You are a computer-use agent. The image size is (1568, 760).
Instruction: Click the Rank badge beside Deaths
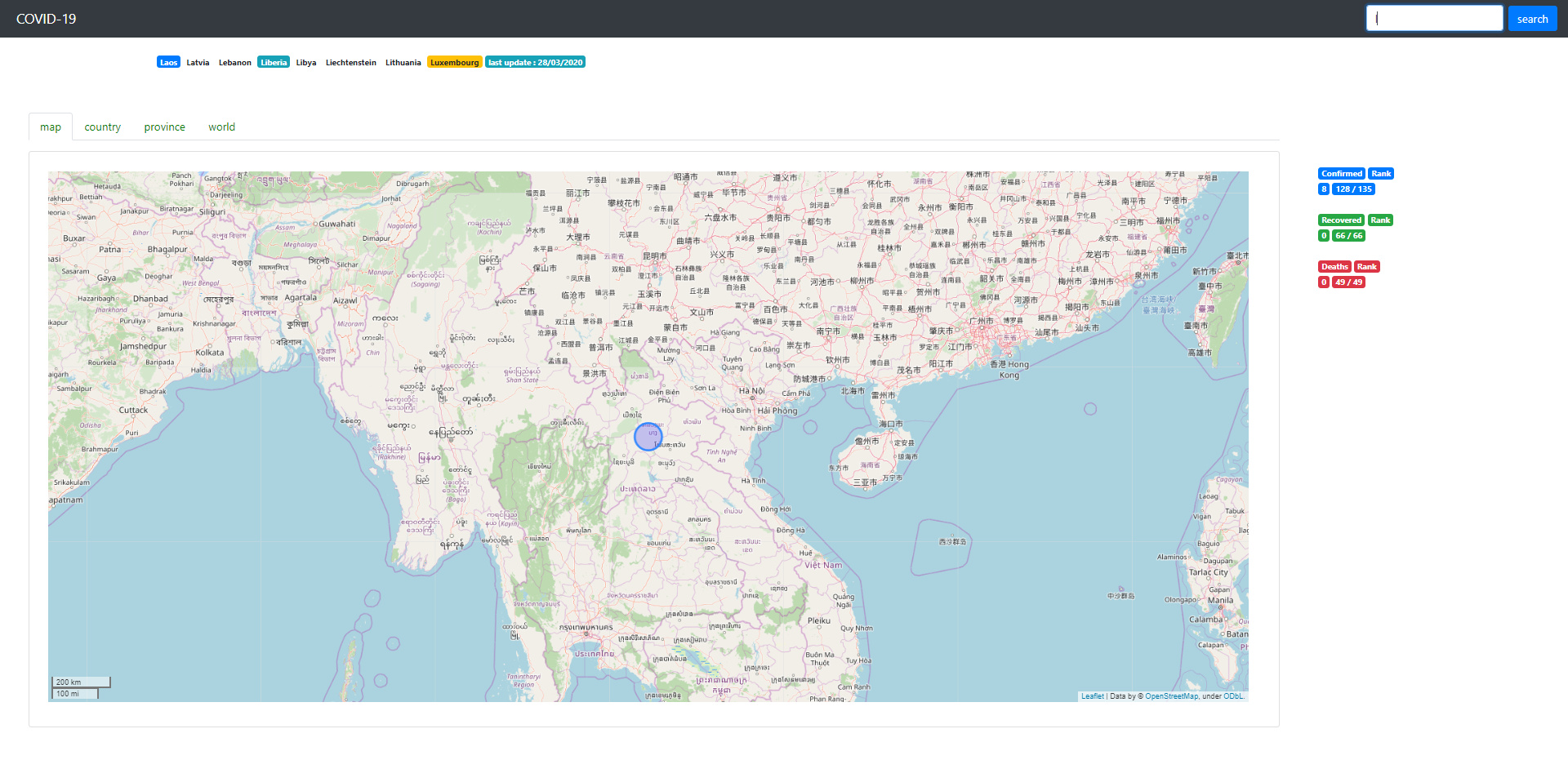coord(1367,266)
